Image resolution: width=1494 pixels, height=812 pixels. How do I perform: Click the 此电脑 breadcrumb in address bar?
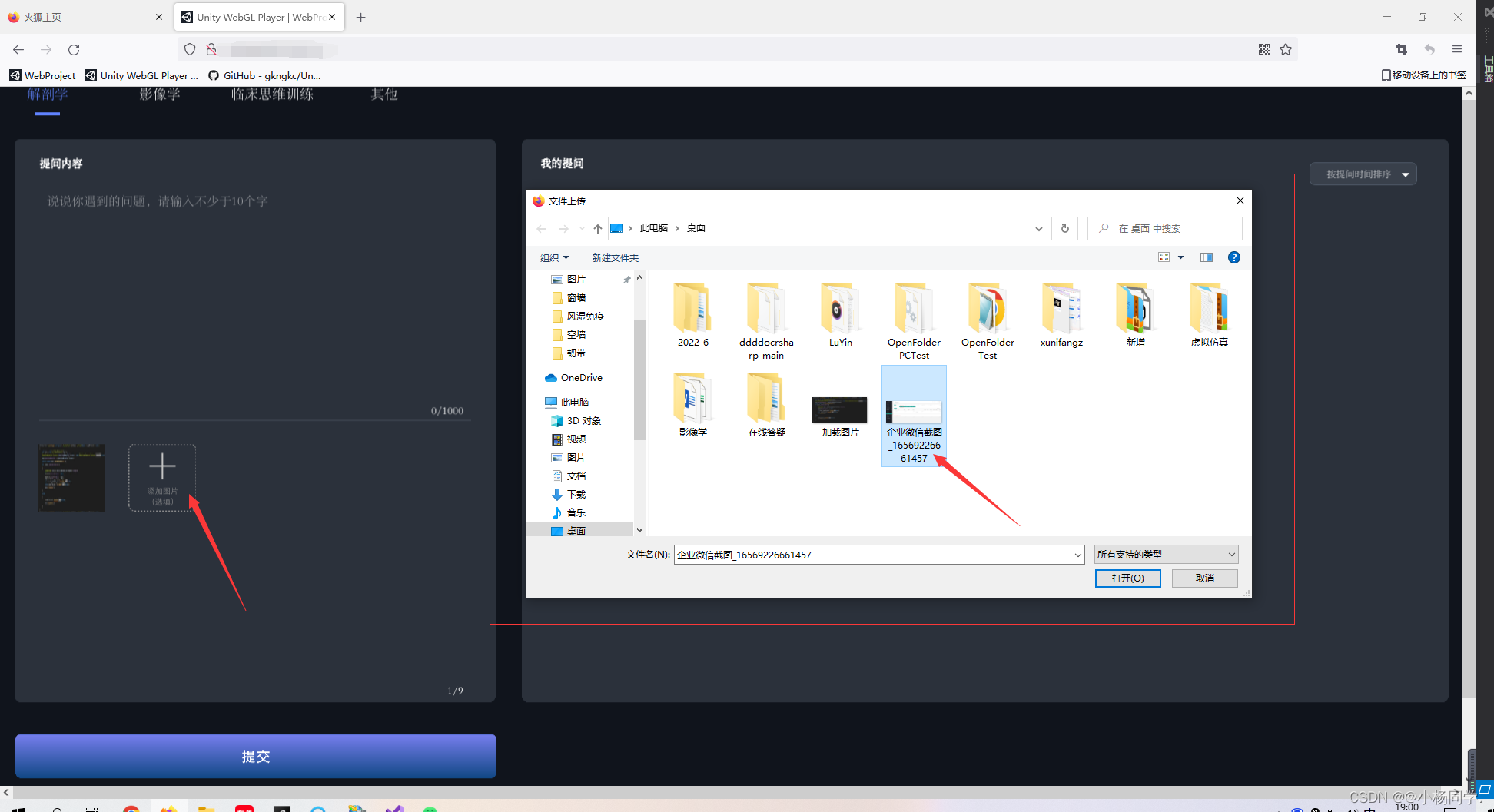point(653,228)
